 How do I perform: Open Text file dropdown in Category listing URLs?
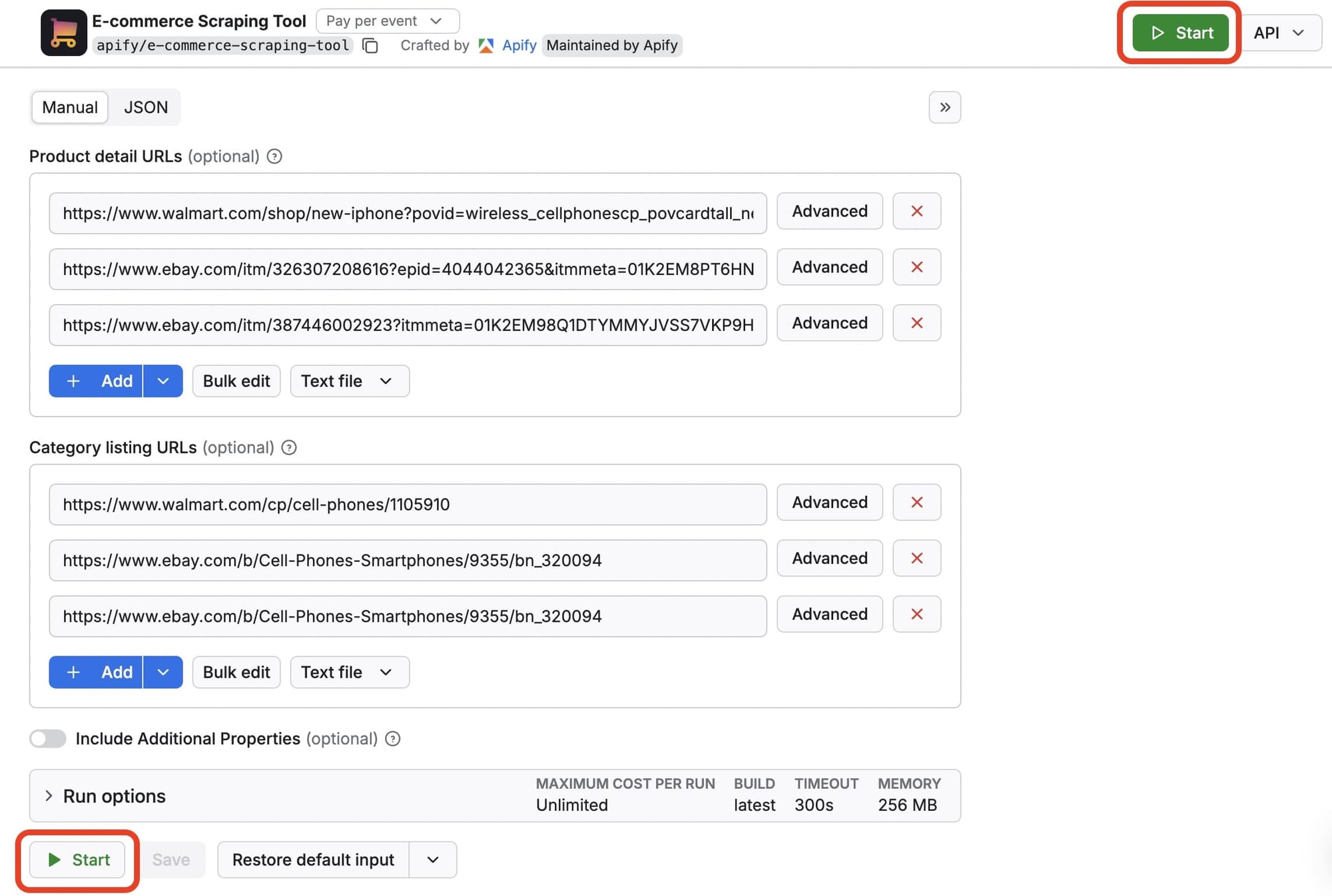(x=350, y=672)
